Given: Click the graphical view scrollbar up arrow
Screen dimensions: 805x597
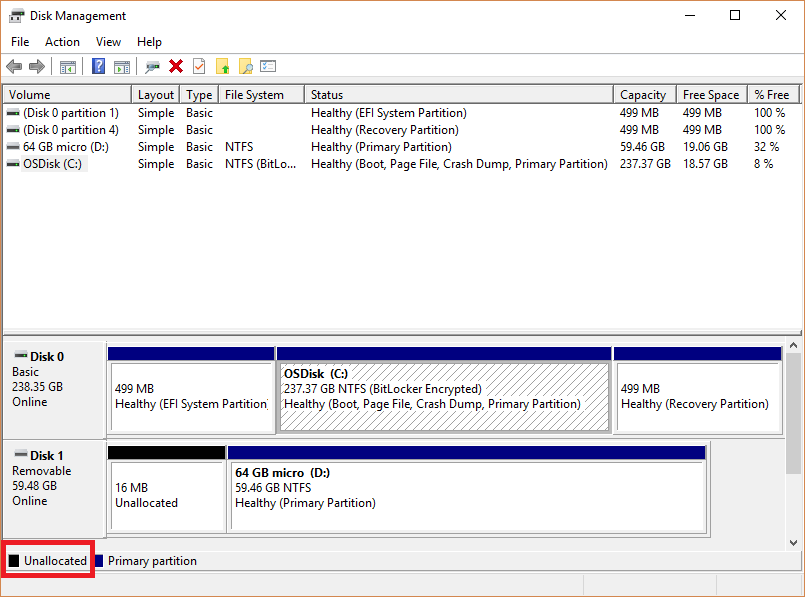Looking at the screenshot, I should [794, 345].
